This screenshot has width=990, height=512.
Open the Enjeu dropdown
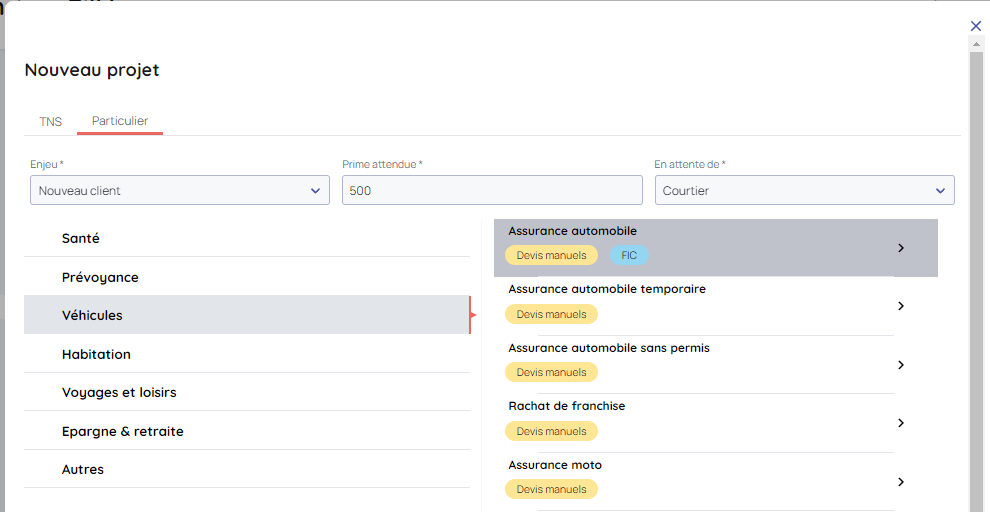point(180,190)
